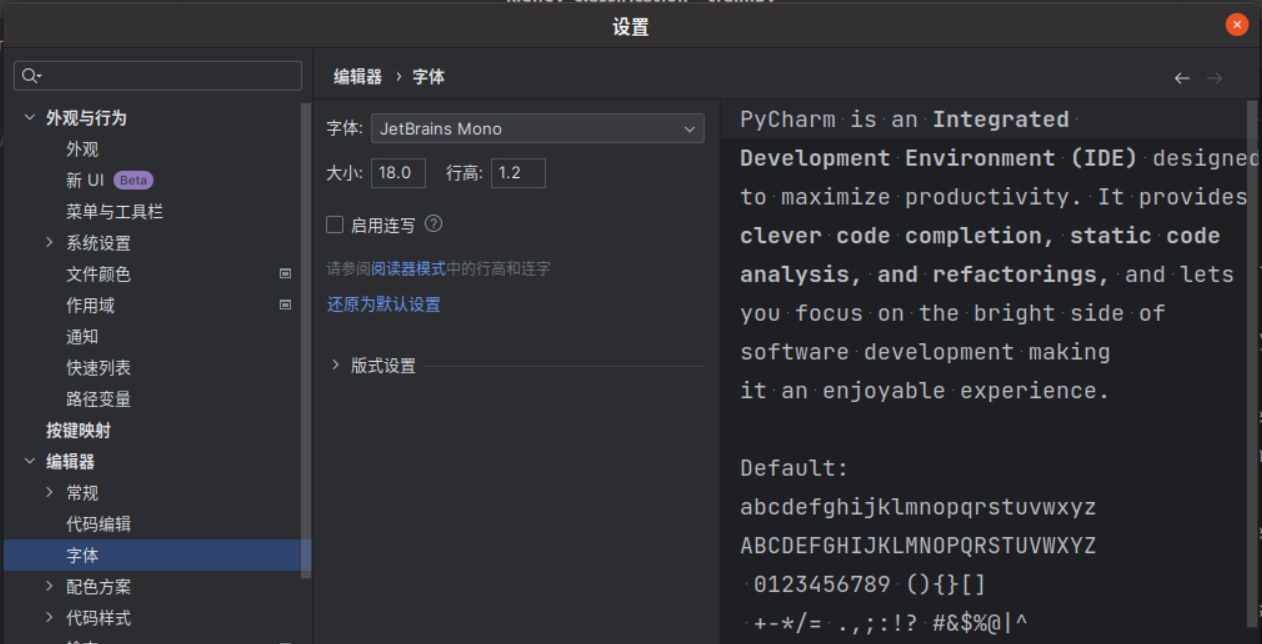This screenshot has width=1262, height=644.
Task: Click the 还原为默认设置 link
Action: [383, 304]
